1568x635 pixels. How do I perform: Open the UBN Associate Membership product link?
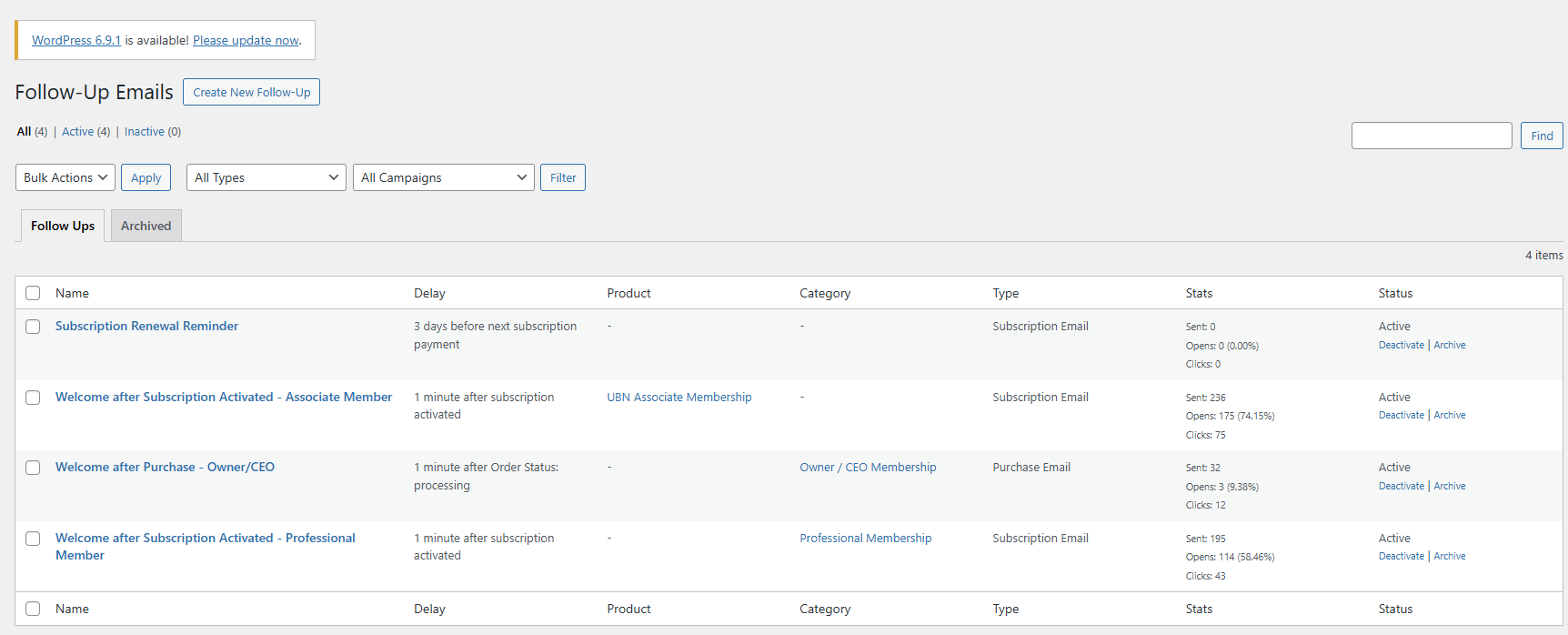(x=679, y=398)
